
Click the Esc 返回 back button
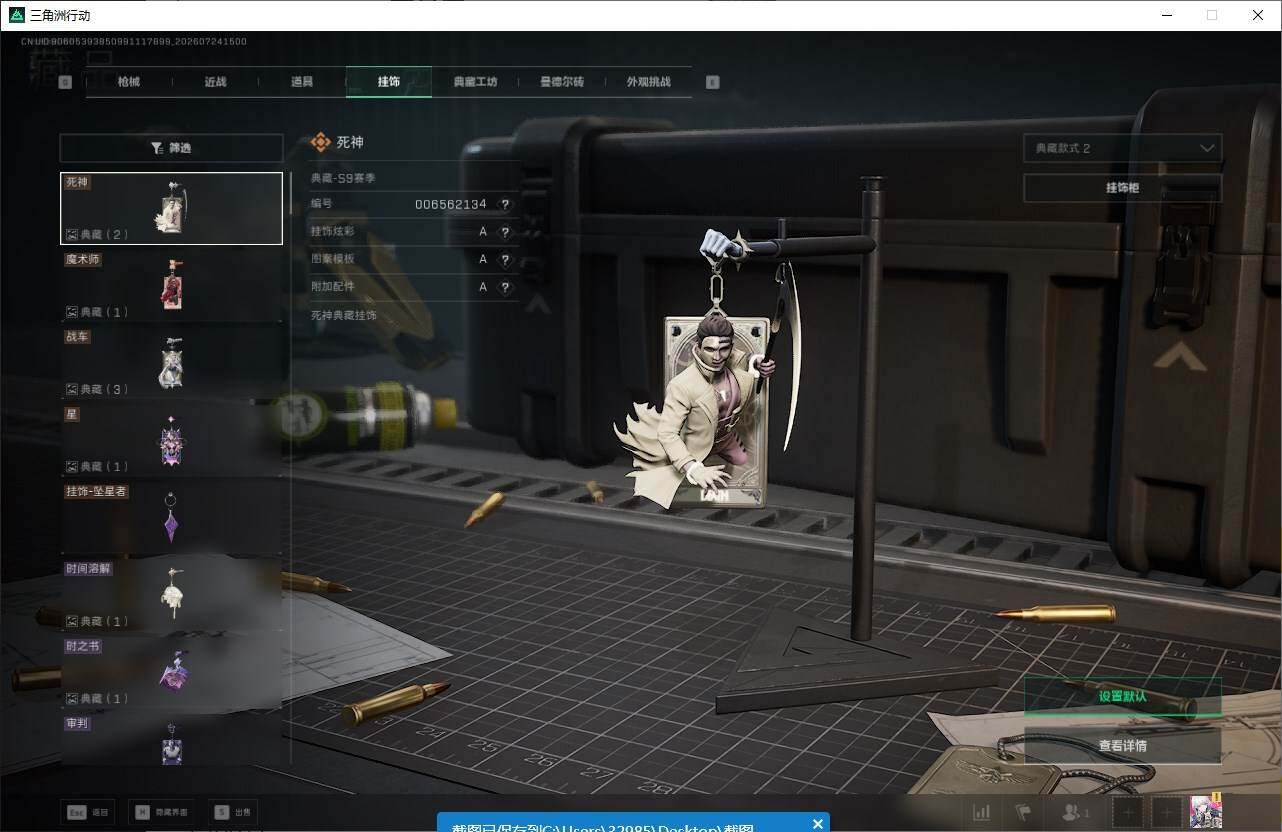(87, 812)
